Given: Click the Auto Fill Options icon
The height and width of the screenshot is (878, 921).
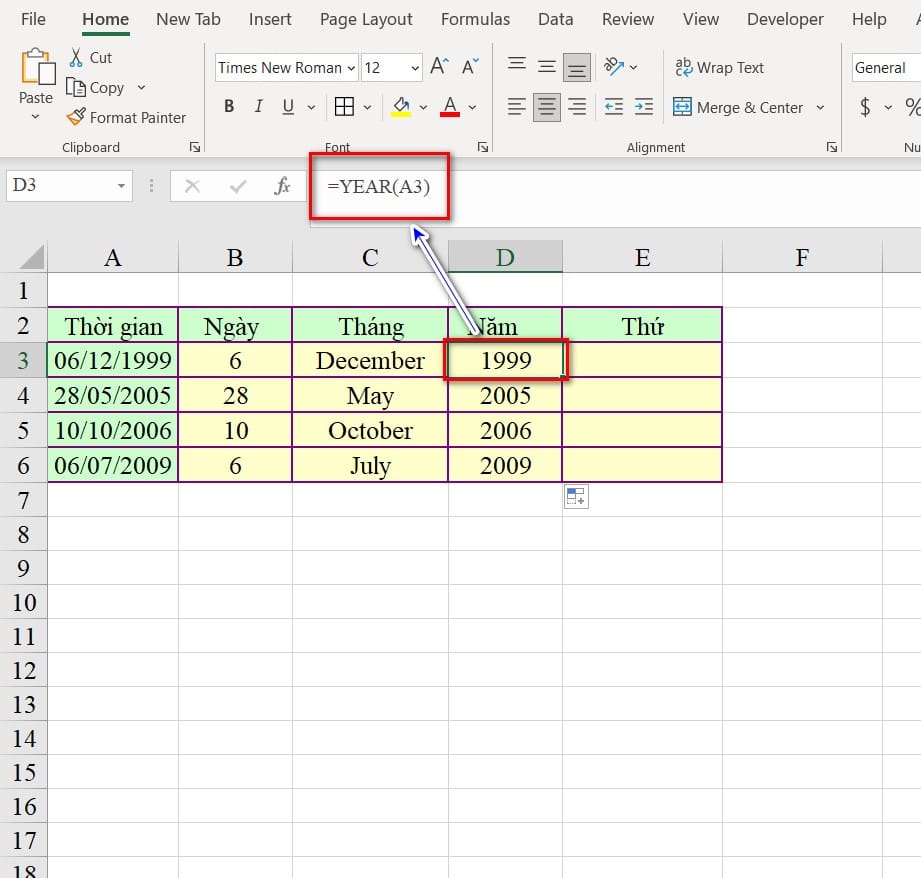Looking at the screenshot, I should (576, 496).
